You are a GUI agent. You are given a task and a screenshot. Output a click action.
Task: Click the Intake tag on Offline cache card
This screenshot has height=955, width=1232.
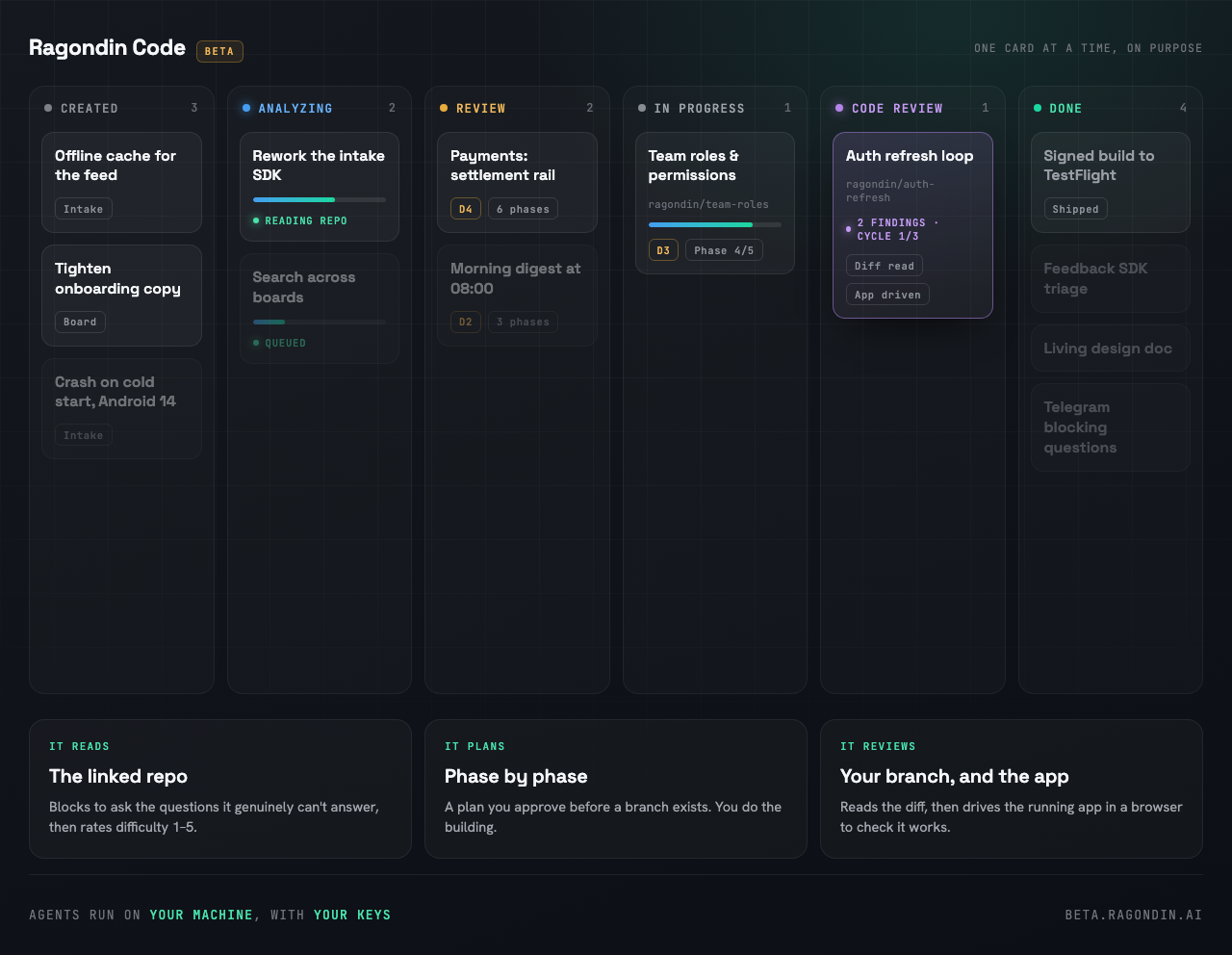pyautogui.click(x=84, y=209)
